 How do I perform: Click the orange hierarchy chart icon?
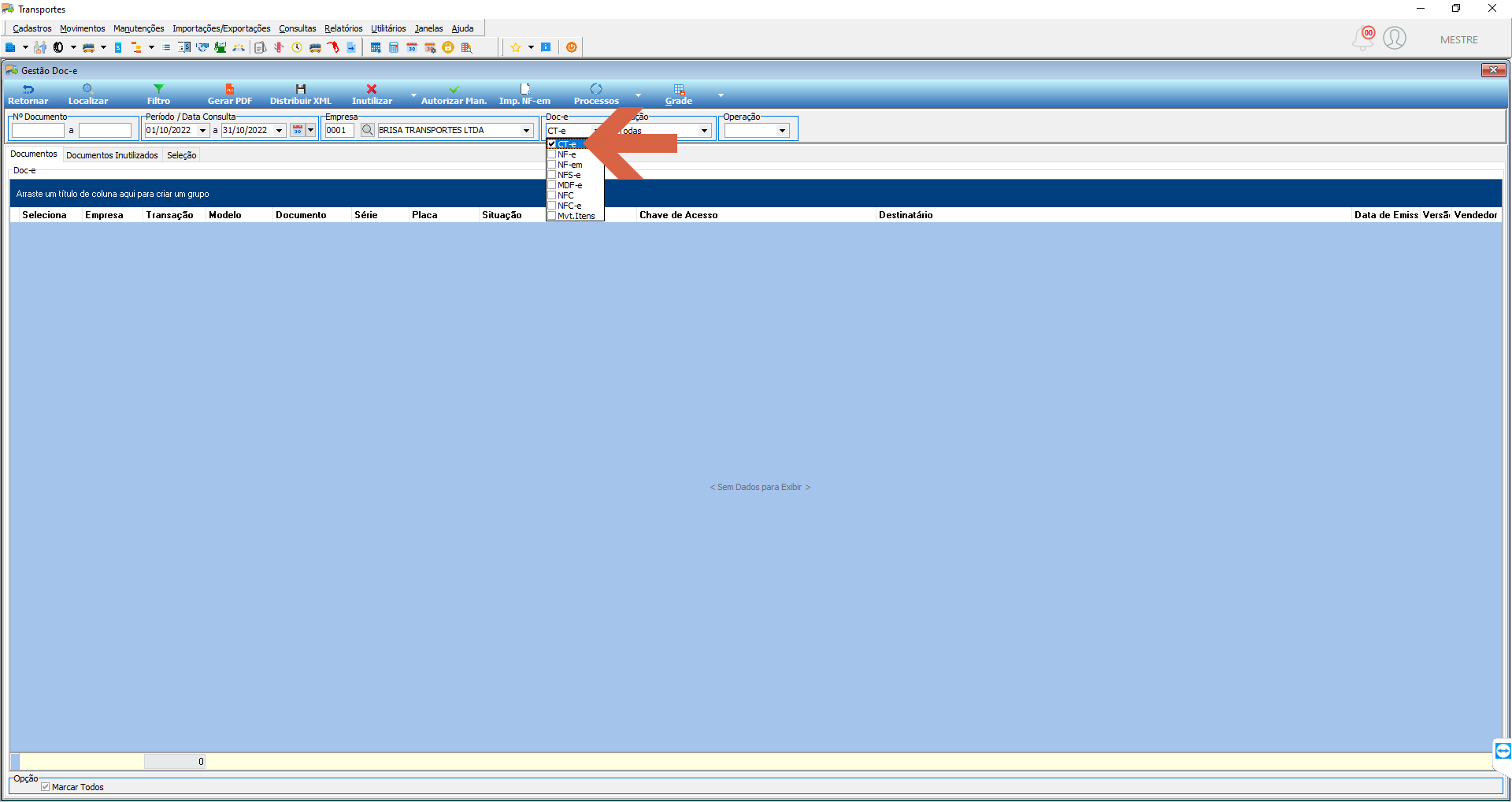pos(136,47)
